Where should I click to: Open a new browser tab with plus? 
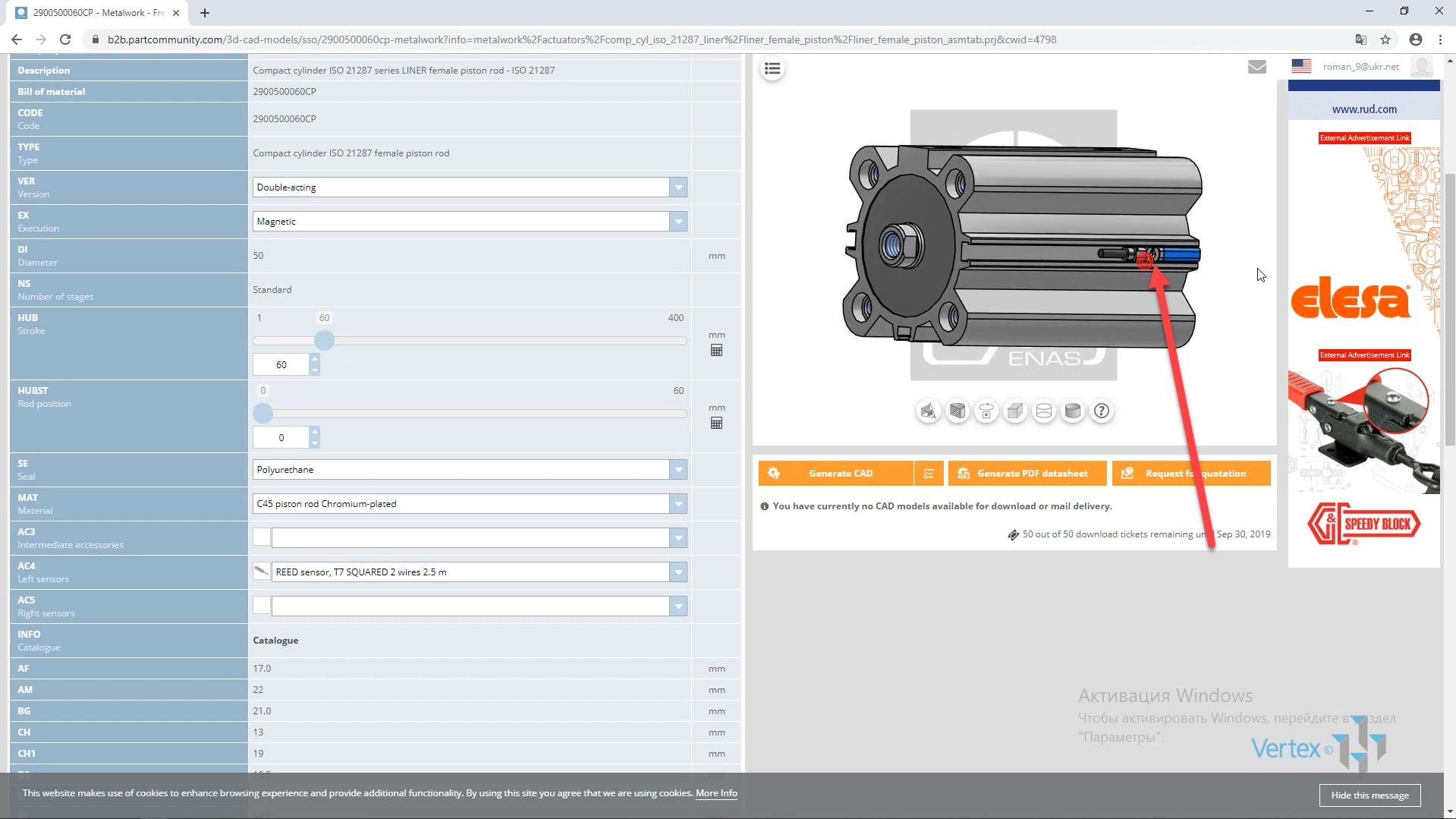205,13
